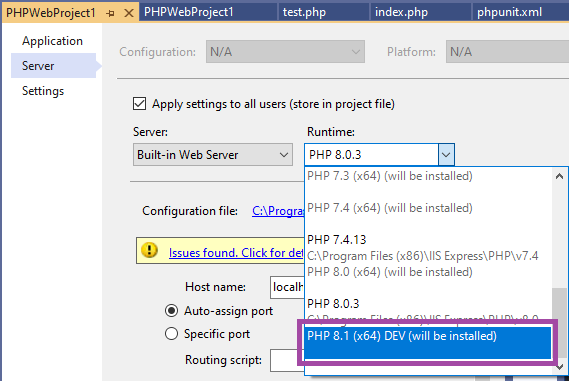Choose PHP 7.4 (x64) will be installed
This screenshot has width=569, height=381.
(x=428, y=216)
